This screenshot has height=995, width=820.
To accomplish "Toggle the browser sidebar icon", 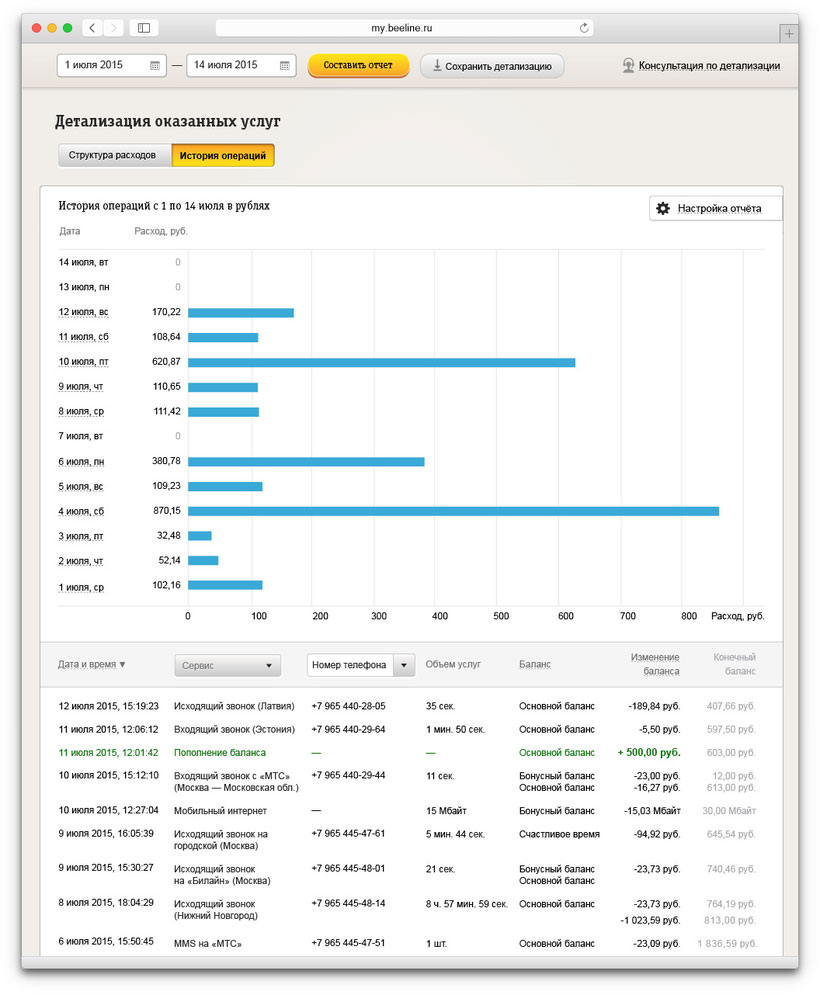I will point(144,28).
